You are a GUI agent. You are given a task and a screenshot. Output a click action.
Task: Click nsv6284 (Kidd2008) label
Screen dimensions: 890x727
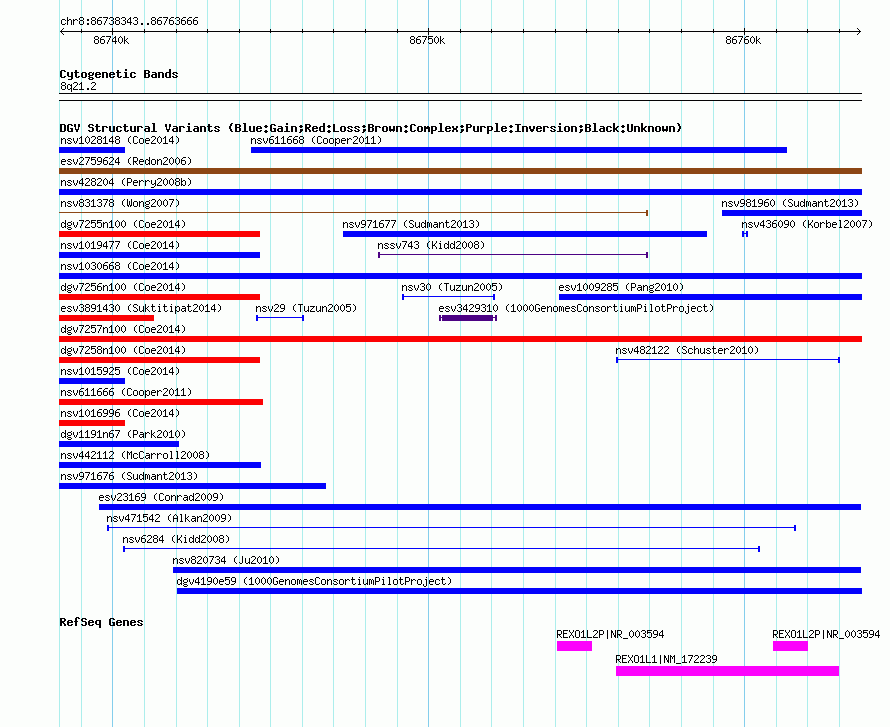pos(176,539)
